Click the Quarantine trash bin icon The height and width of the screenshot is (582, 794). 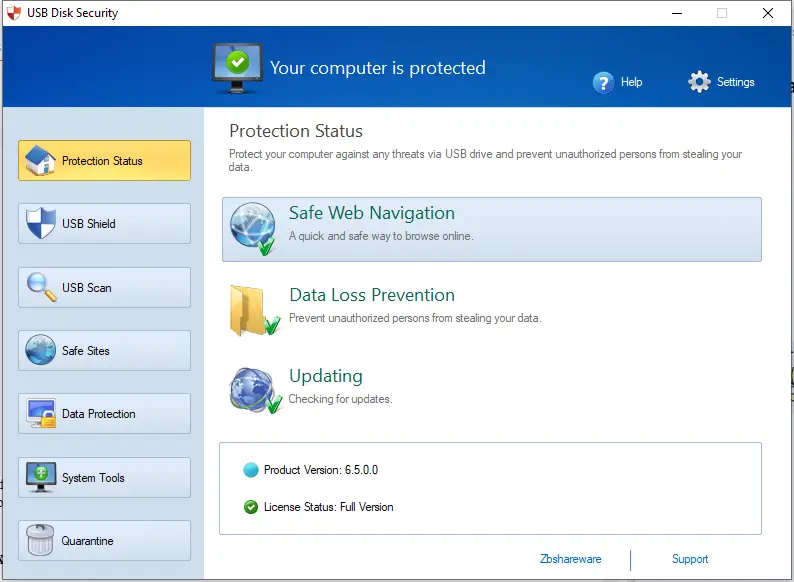tap(41, 540)
